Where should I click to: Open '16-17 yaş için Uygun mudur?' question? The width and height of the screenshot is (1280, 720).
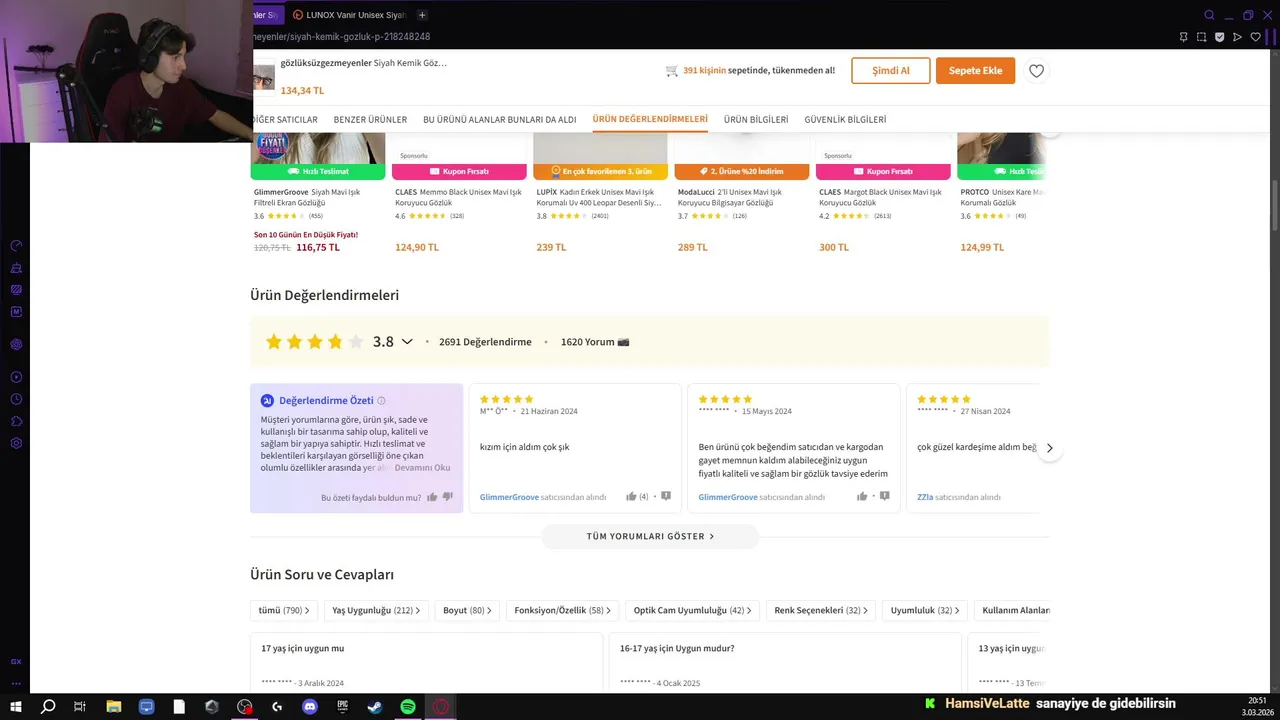click(785, 661)
